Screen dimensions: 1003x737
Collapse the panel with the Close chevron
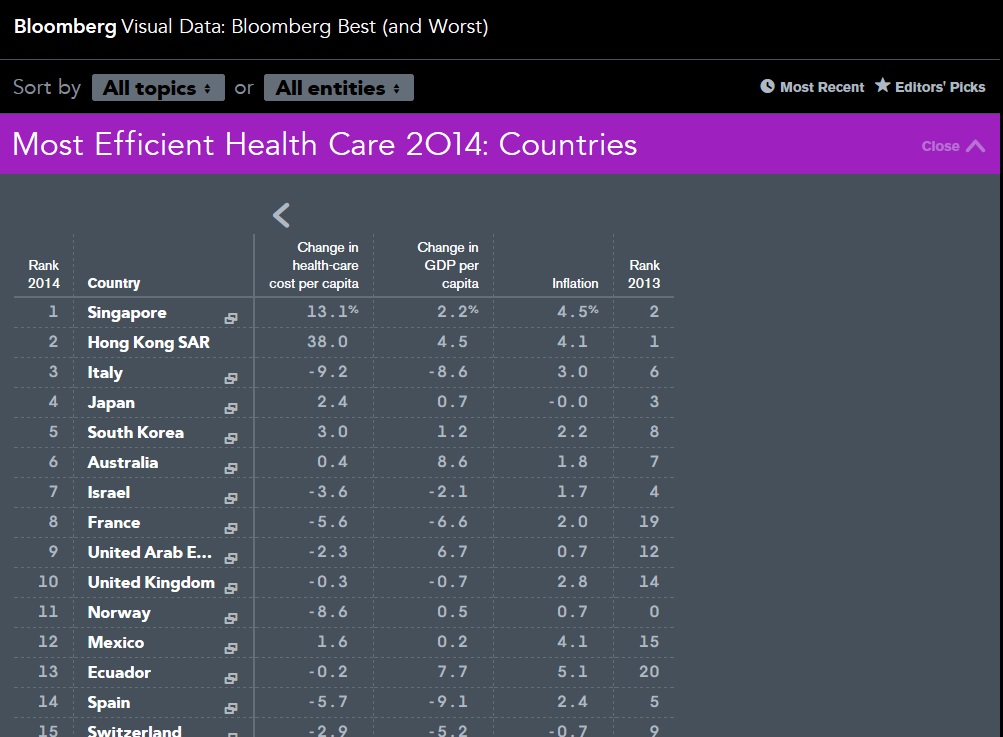[953, 146]
